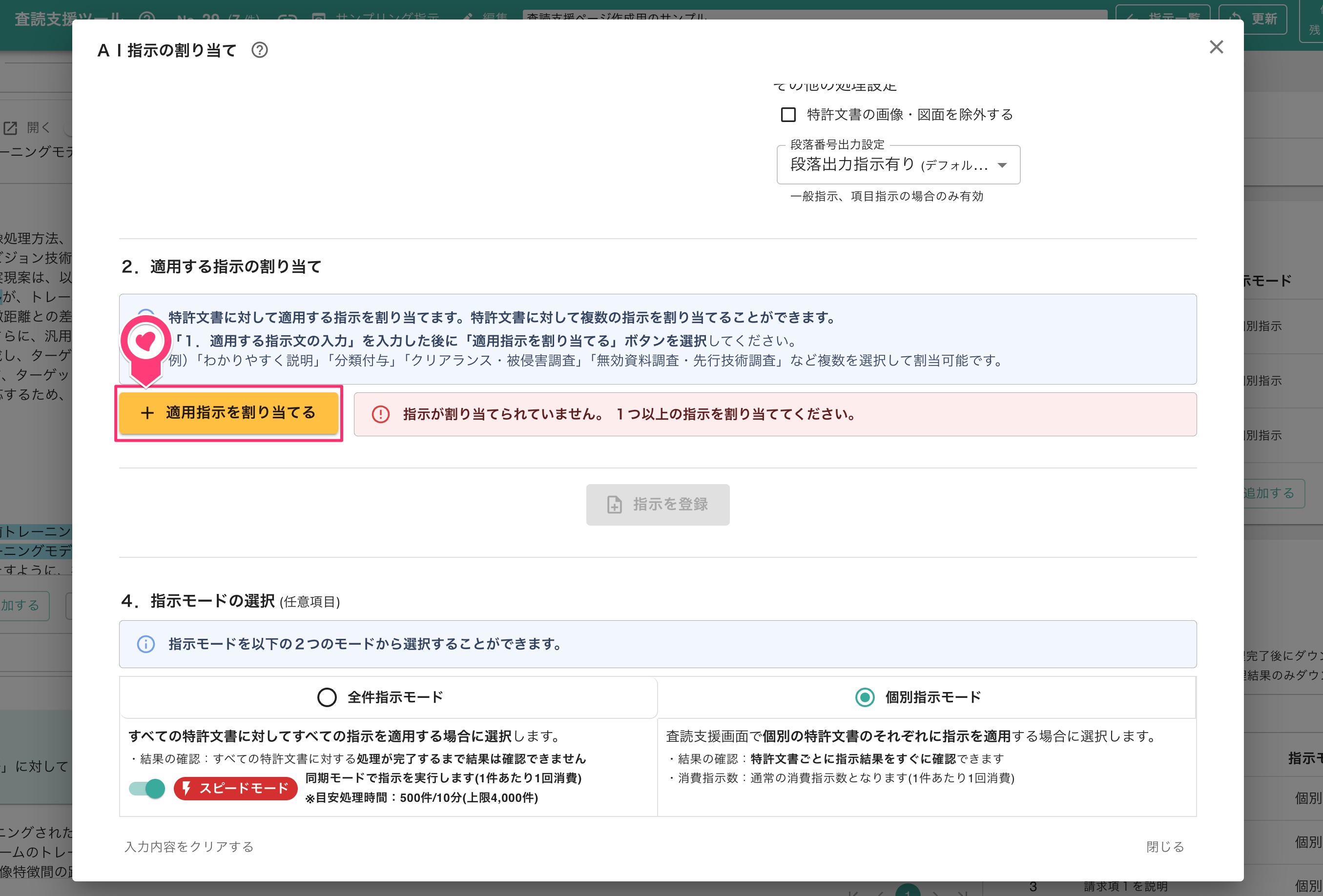Open the 段落番号出力設定 dropdown
The width and height of the screenshot is (1323, 896).
[898, 164]
